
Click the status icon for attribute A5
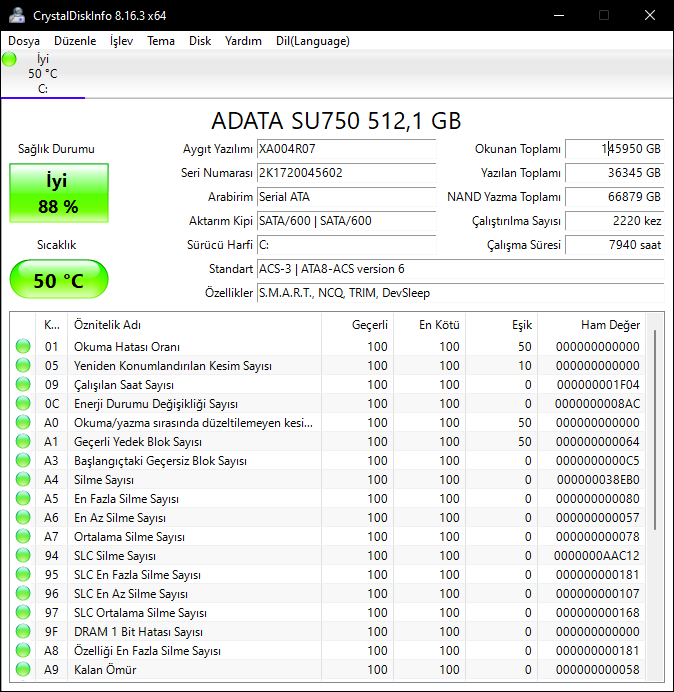click(x=23, y=498)
